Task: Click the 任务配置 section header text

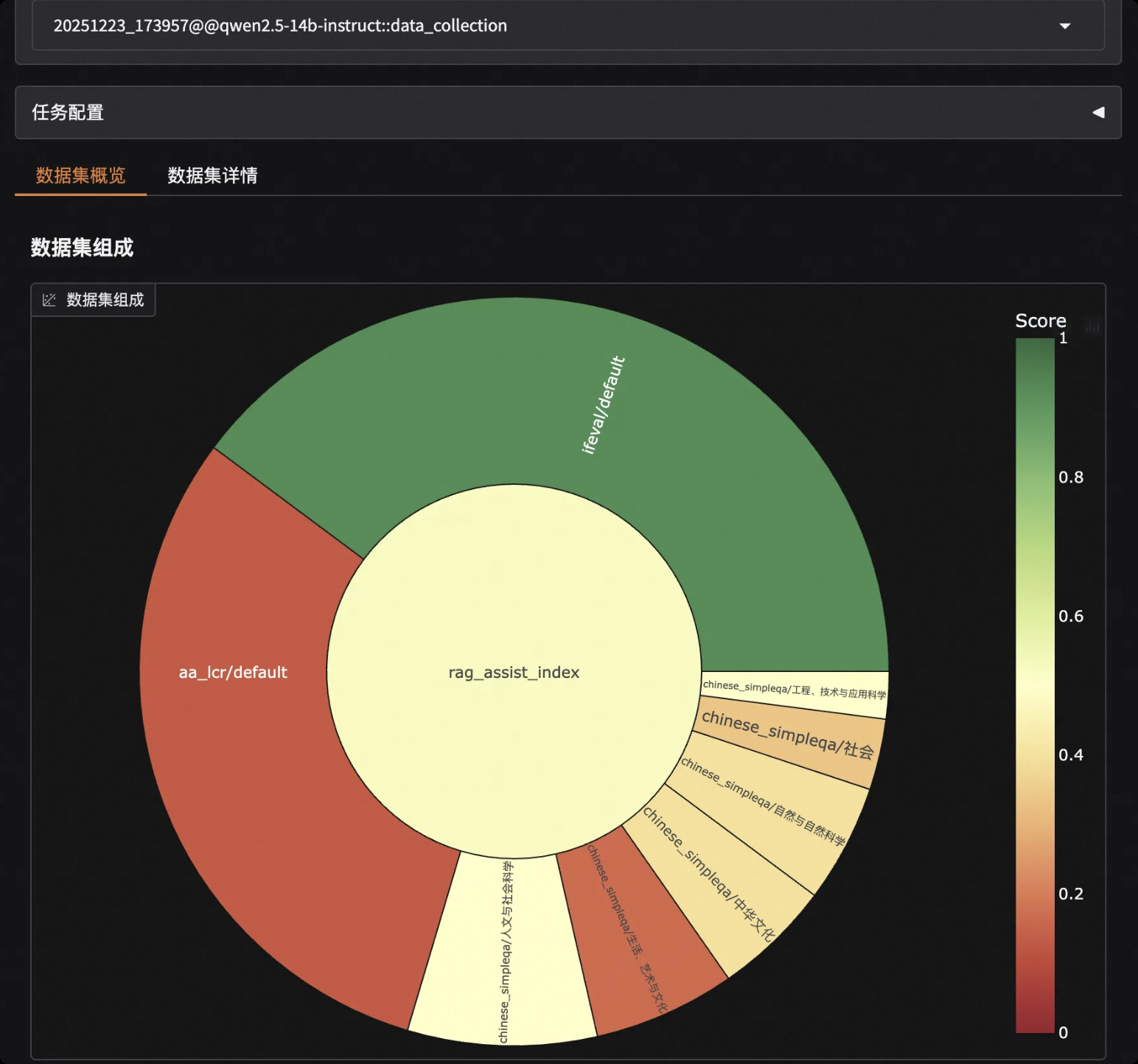Action: pos(68,113)
